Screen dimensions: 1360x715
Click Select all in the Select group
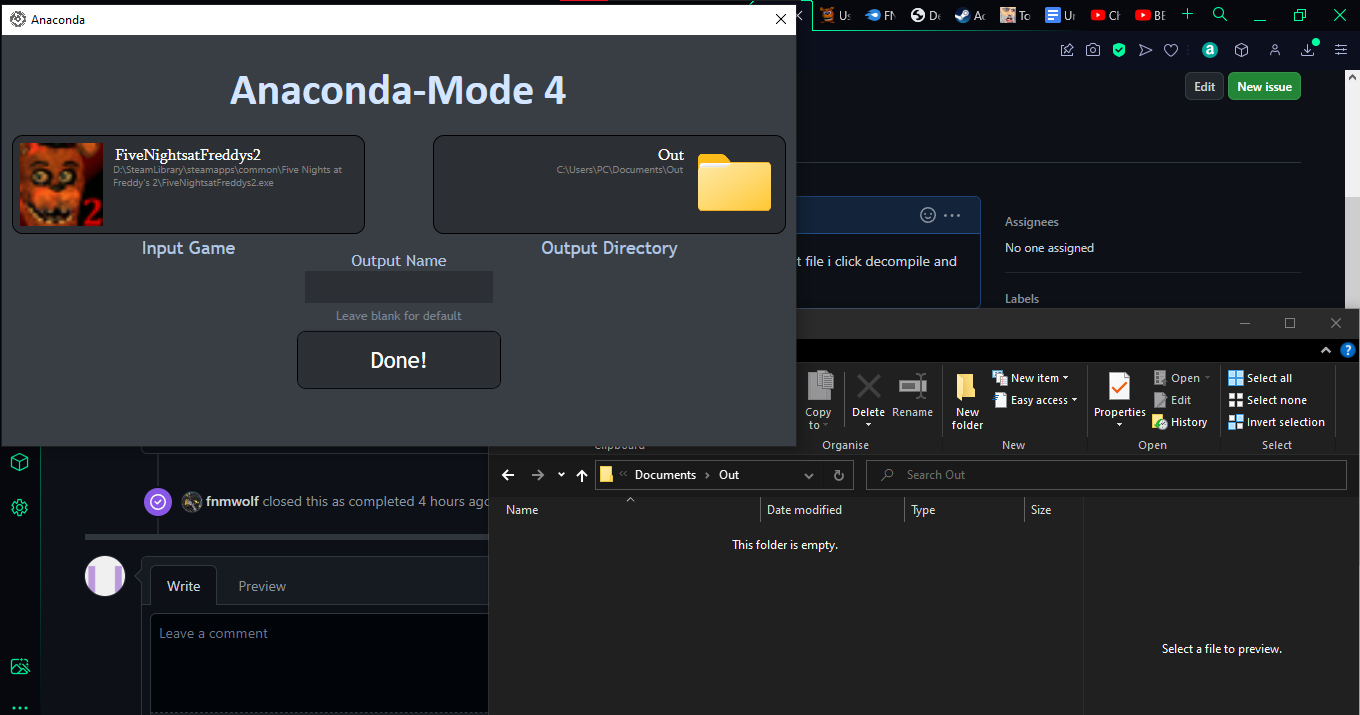1262,377
